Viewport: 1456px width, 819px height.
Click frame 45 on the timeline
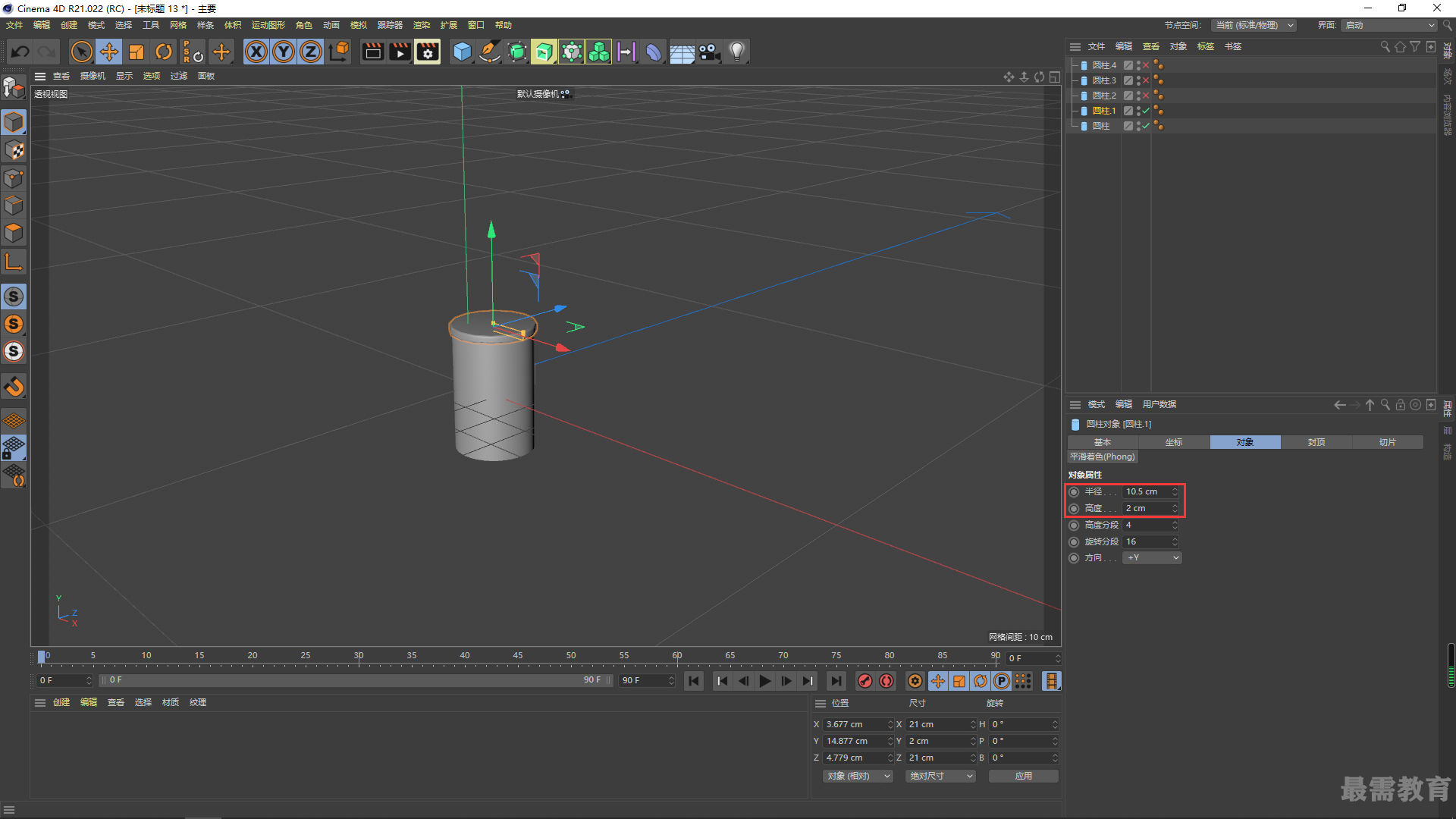click(518, 656)
